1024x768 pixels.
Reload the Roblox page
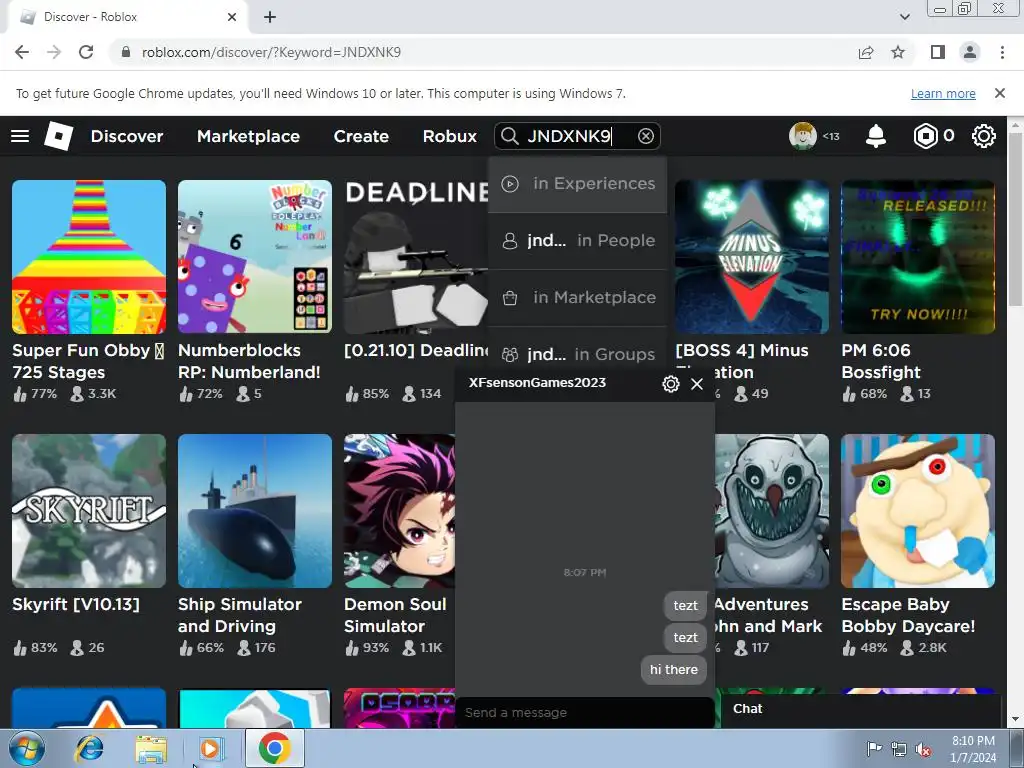click(x=86, y=52)
